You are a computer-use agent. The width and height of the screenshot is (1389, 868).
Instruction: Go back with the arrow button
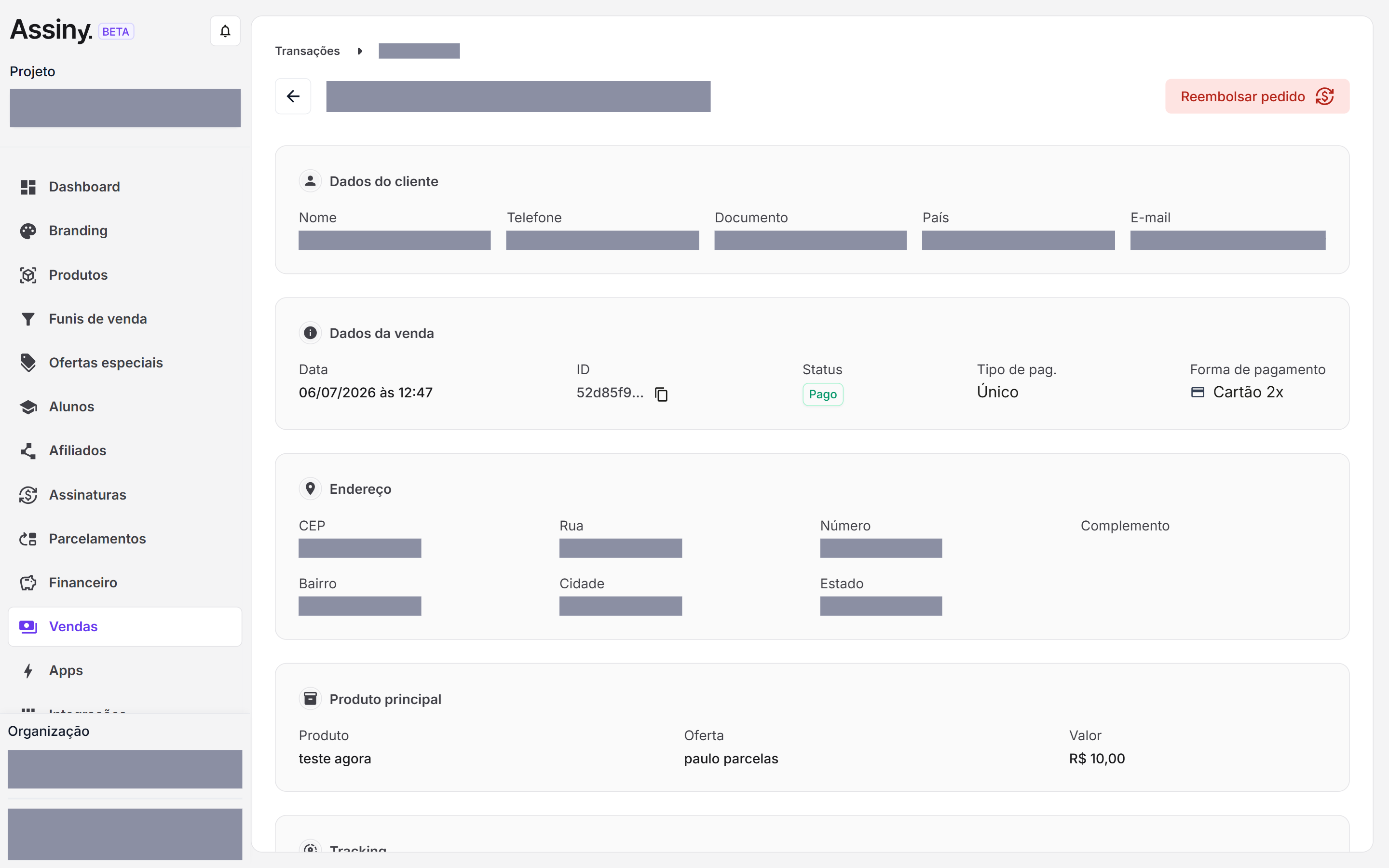pyautogui.click(x=293, y=96)
